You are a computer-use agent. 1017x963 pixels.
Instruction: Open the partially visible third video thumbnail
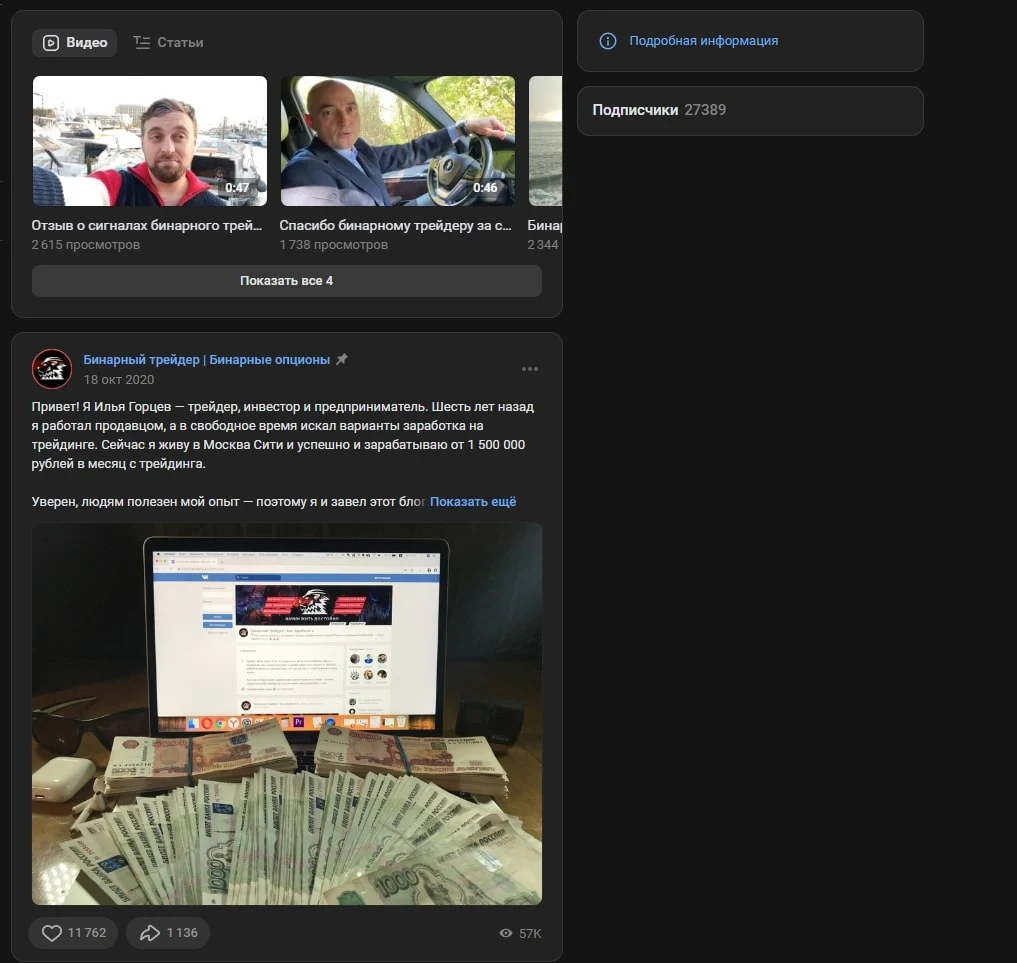point(545,141)
